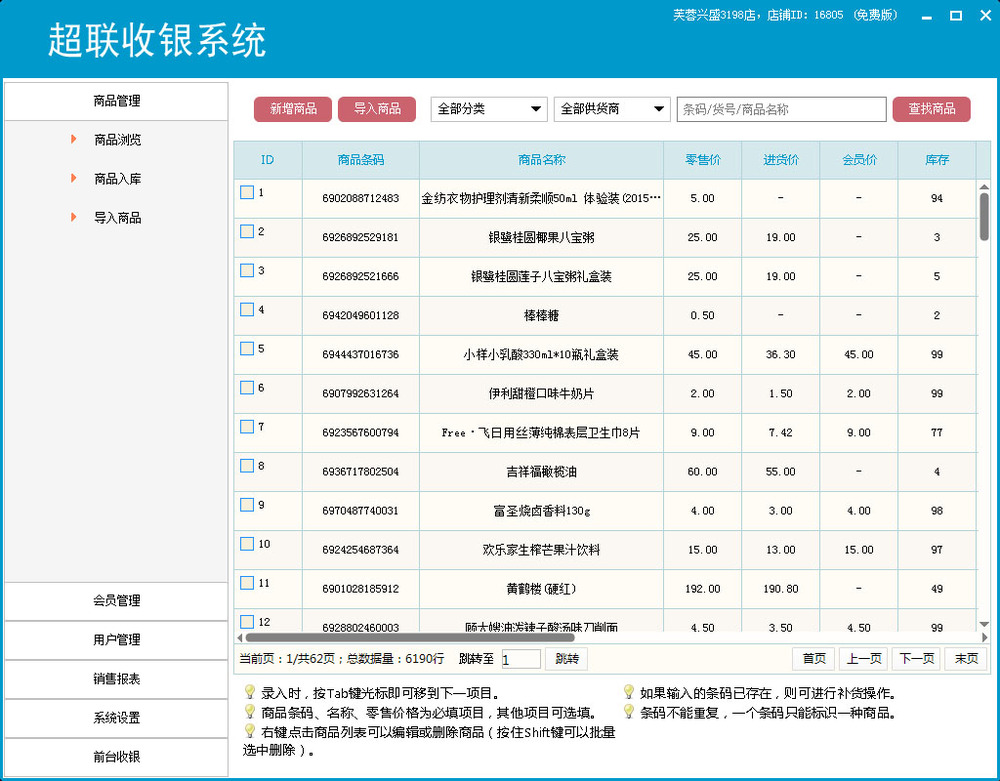This screenshot has height=781, width=1000.
Task: Open the 商品管理 sidebar section
Action: (116, 101)
